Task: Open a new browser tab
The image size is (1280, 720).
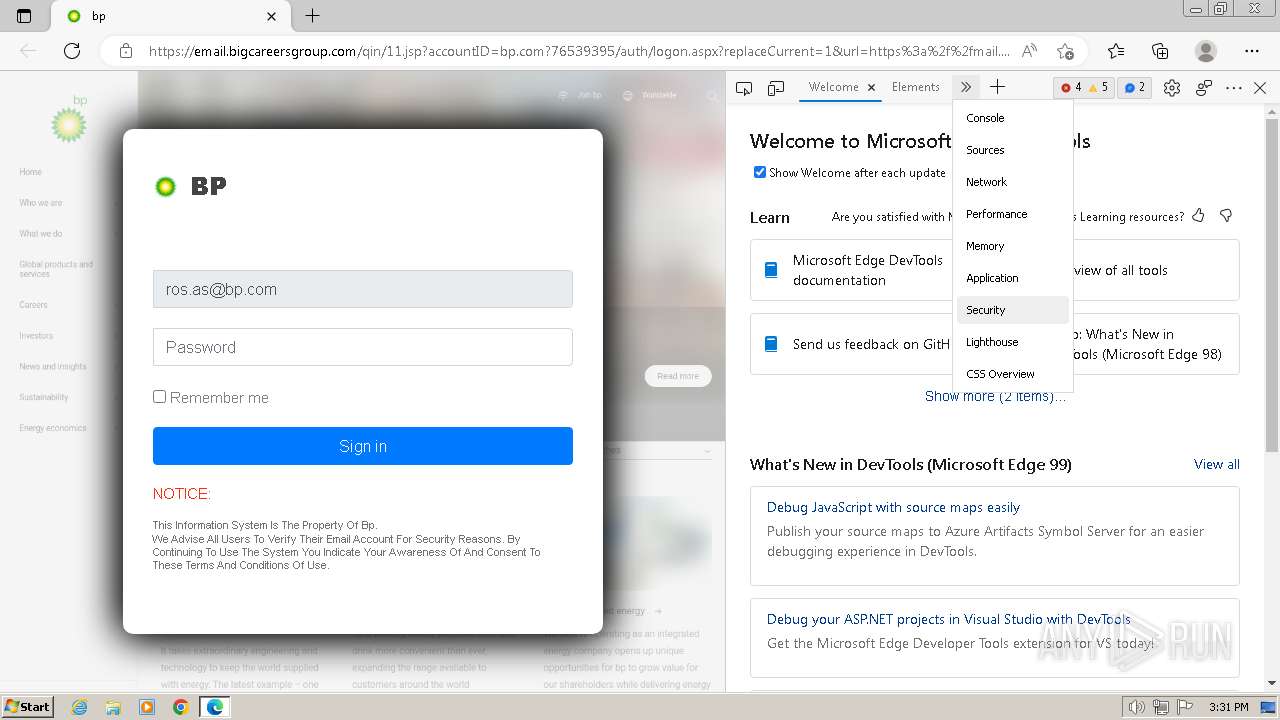Action: [x=312, y=16]
